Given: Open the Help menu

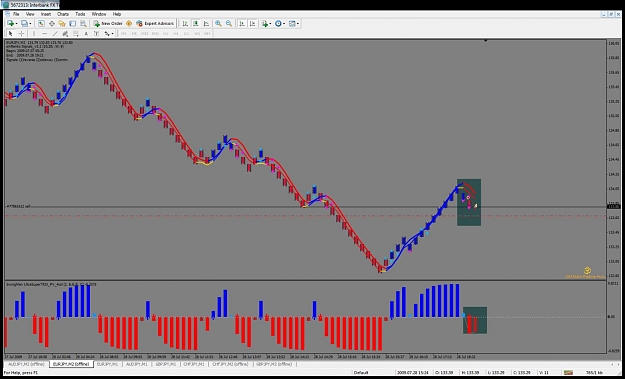Looking at the screenshot, I should 117,14.
